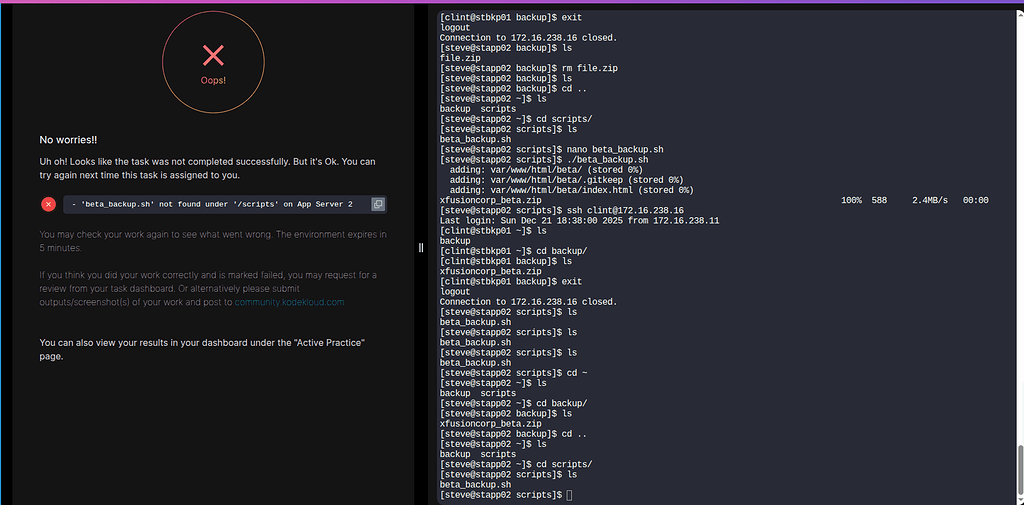Screen dimensions: 1024x505
Task: Open the community.kodekloud.com link
Action: point(289,301)
